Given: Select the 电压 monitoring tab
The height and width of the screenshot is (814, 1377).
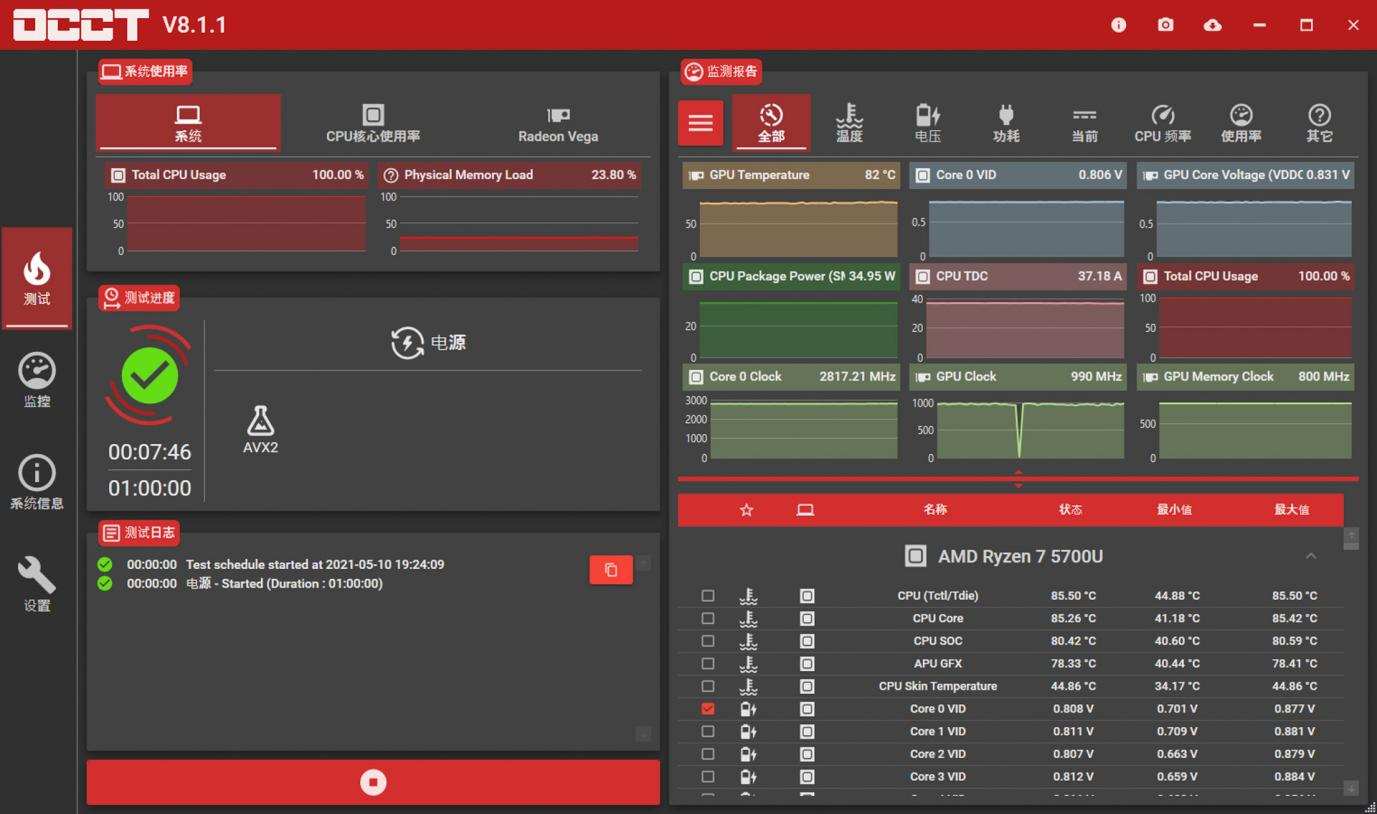Looking at the screenshot, I should pos(928,123).
